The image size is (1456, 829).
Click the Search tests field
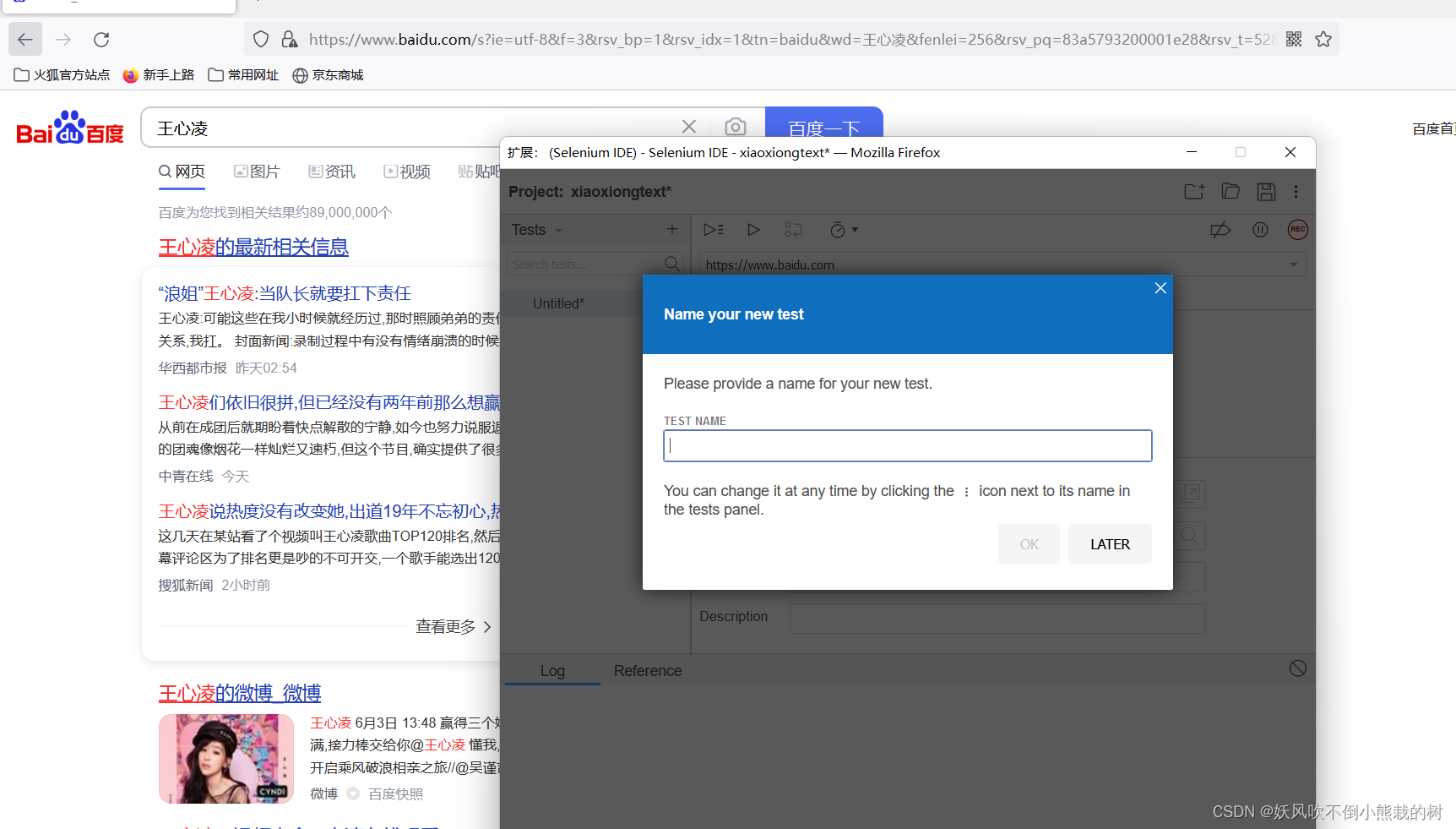point(595,265)
